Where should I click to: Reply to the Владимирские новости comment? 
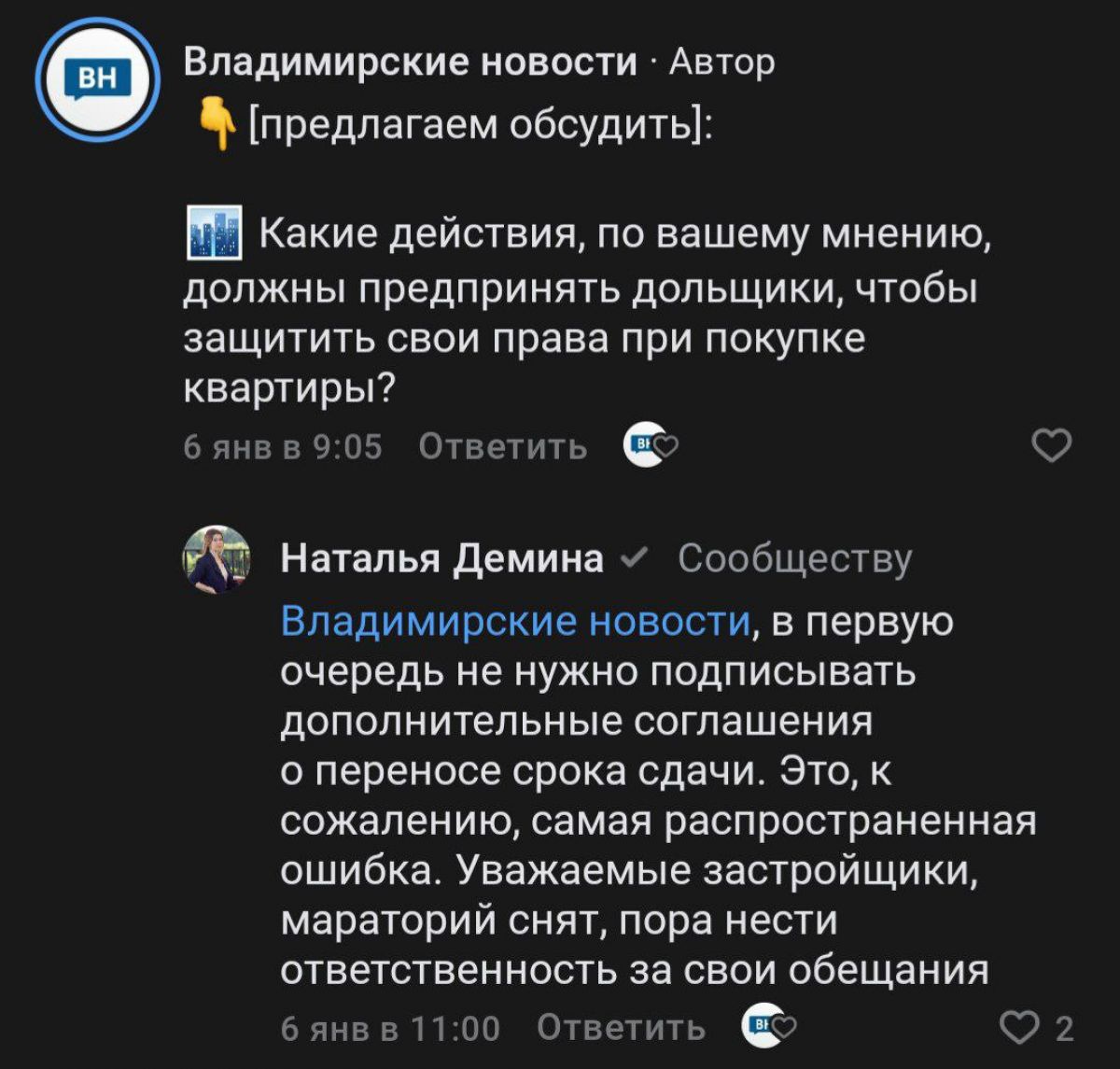point(503,447)
